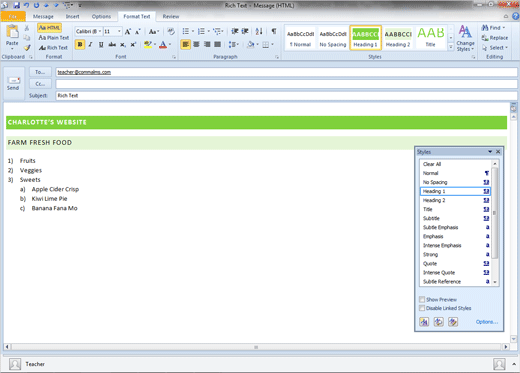Select Intense Emphasis in Styles pane
This screenshot has width=520, height=373.
coord(455,245)
